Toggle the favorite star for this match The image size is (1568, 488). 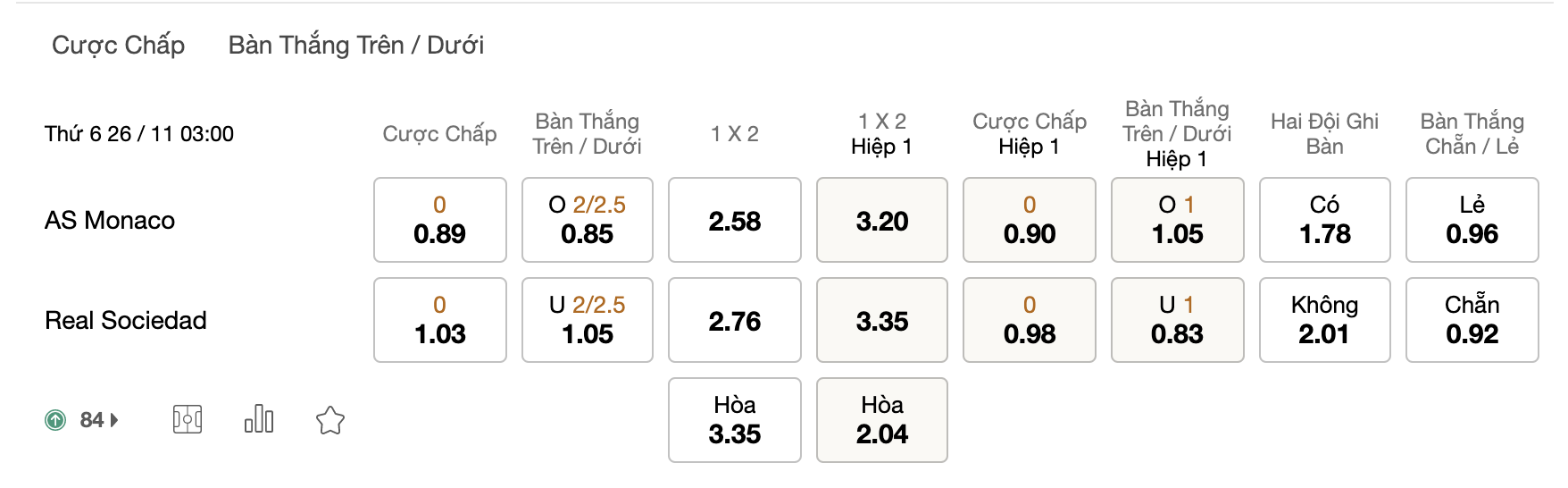click(x=330, y=420)
